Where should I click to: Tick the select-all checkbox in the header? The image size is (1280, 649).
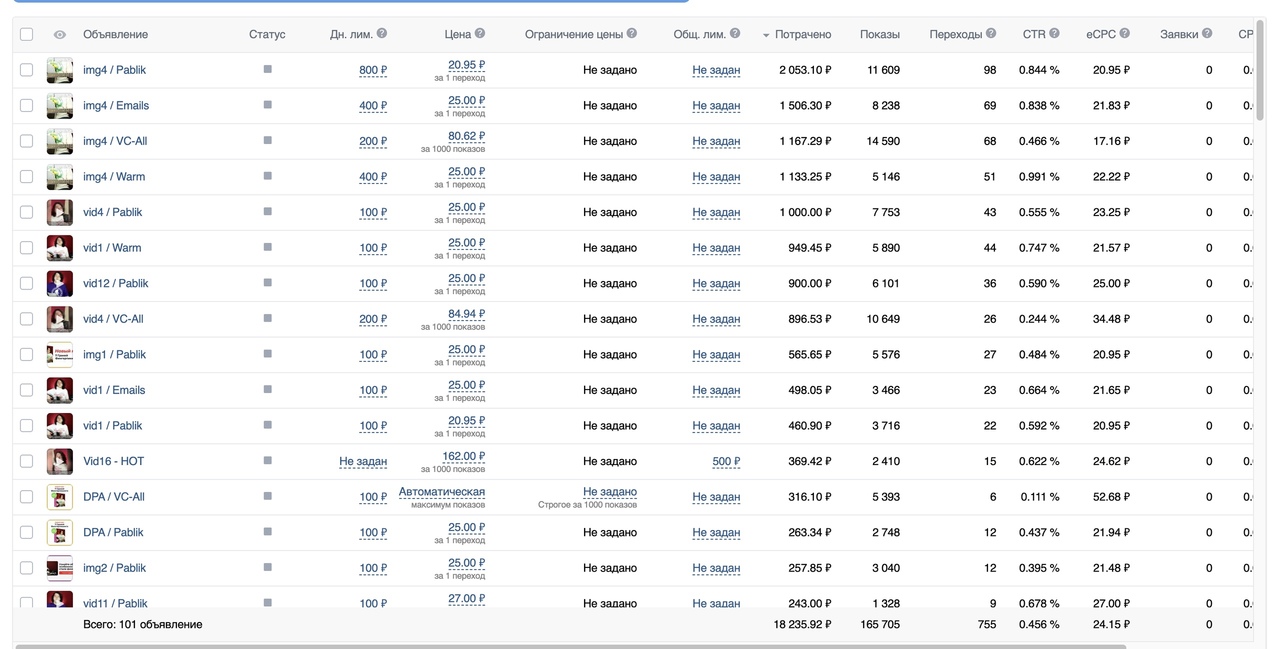[27, 34]
